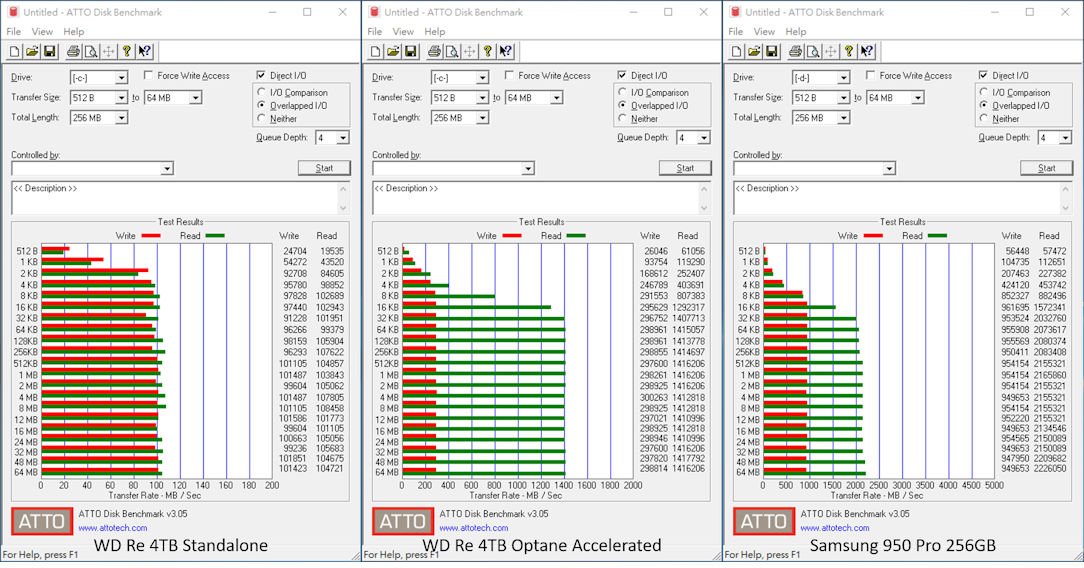Open the Help menu in the right window
The image size is (1084, 568).
tap(796, 32)
